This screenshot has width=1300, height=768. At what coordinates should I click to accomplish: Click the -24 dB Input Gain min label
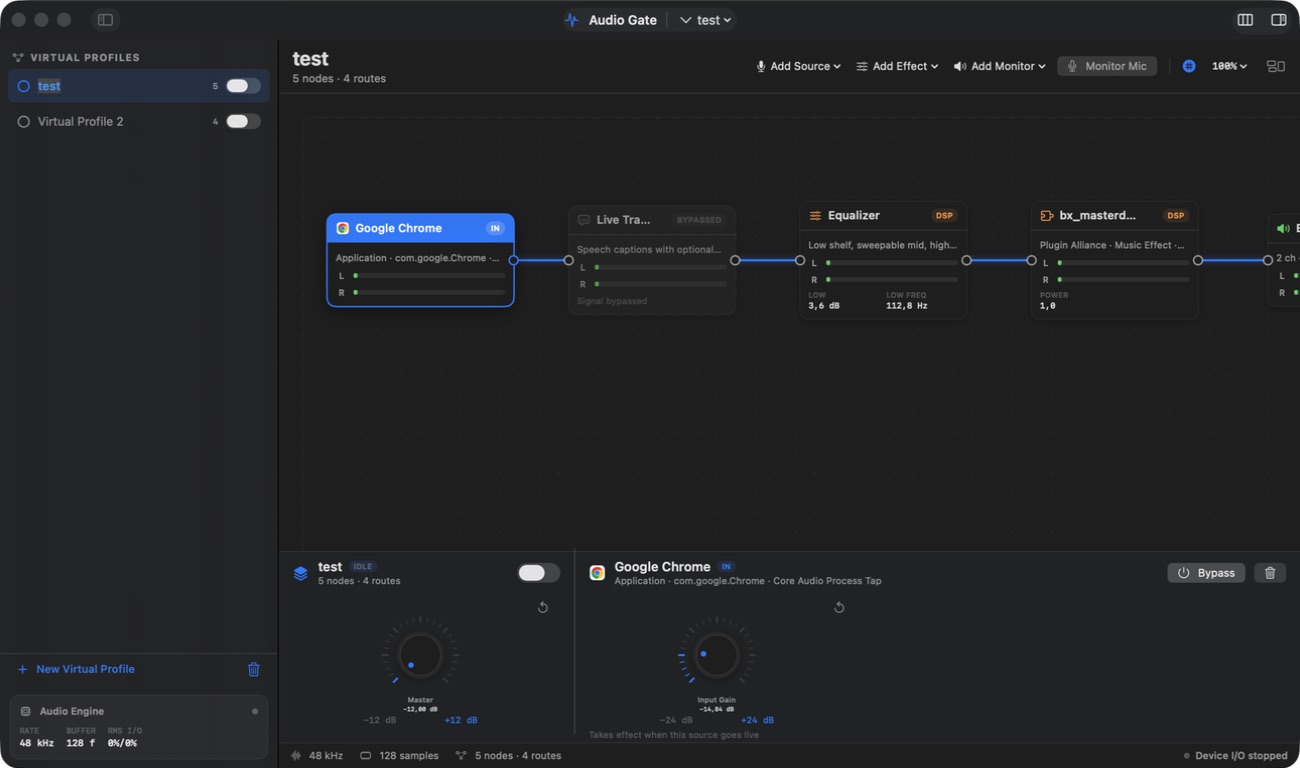[x=676, y=720]
